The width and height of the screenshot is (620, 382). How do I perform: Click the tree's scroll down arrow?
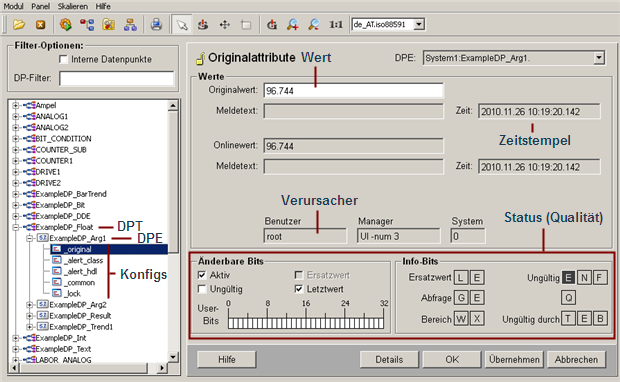click(173, 357)
